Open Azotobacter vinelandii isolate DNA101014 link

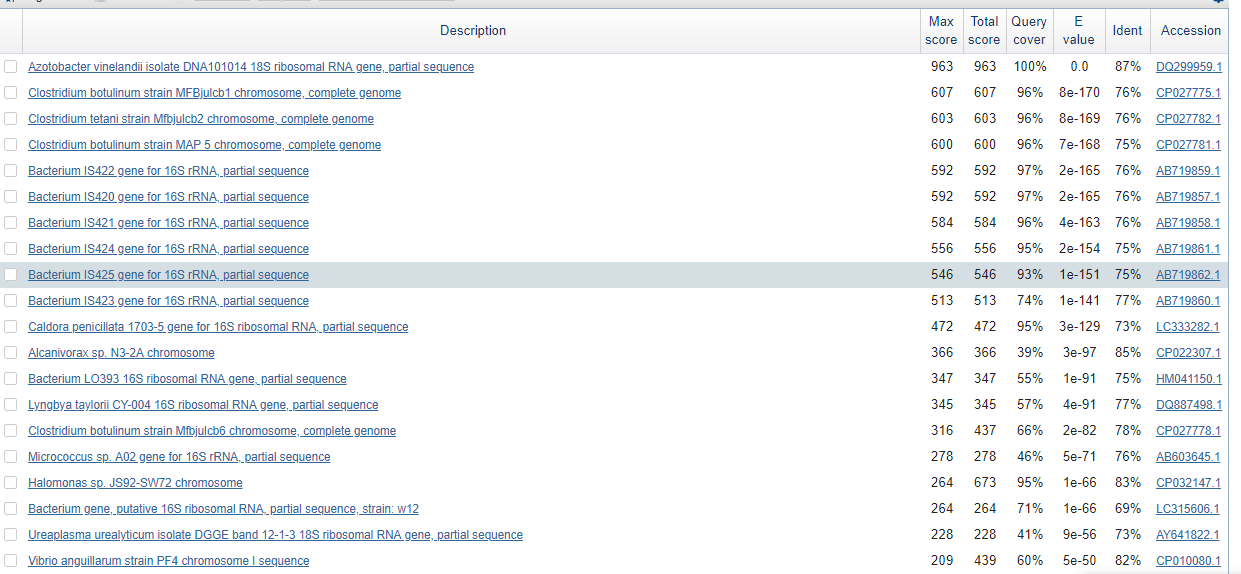[x=251, y=67]
